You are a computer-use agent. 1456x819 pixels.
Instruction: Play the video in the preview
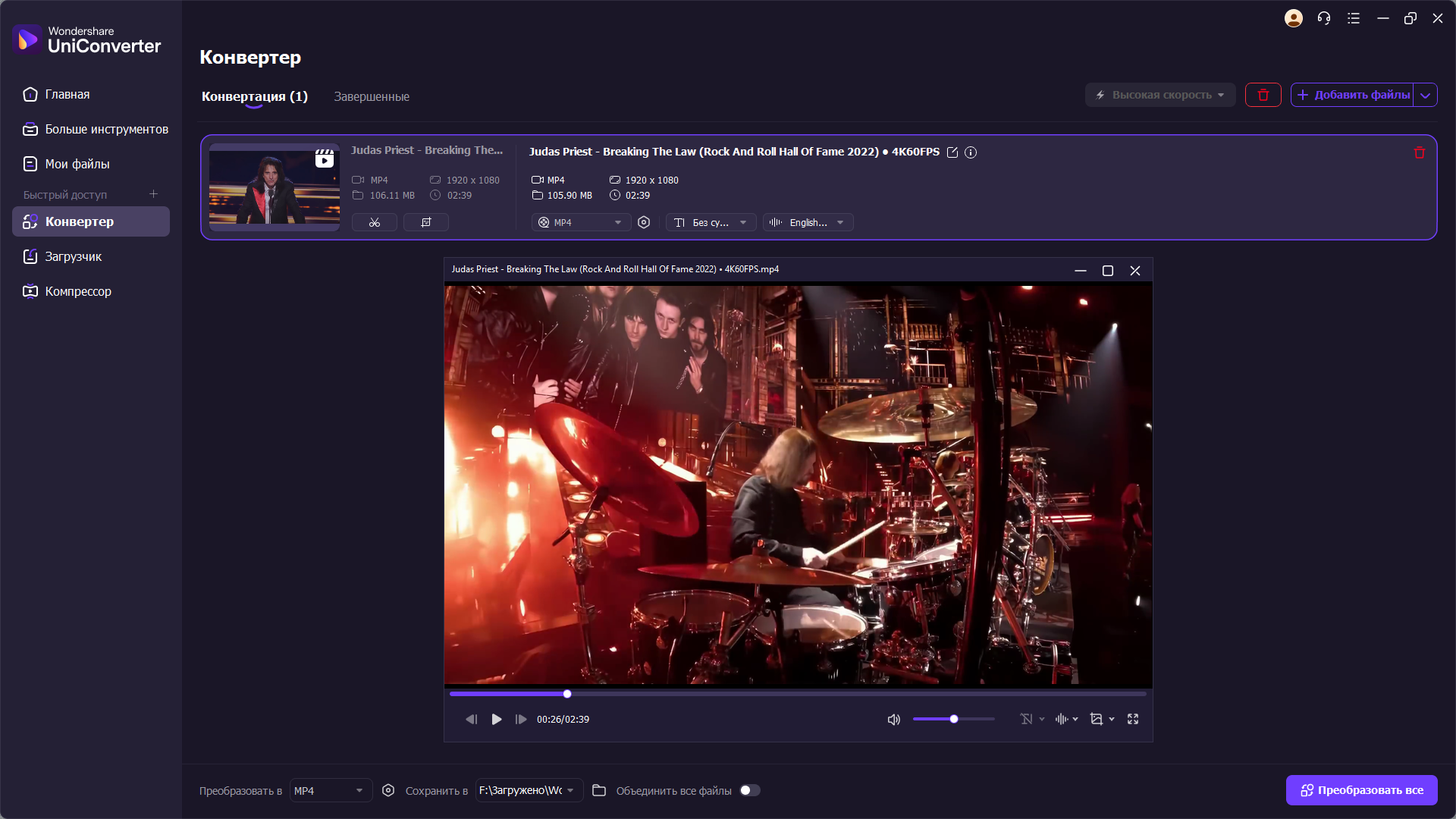tap(497, 719)
